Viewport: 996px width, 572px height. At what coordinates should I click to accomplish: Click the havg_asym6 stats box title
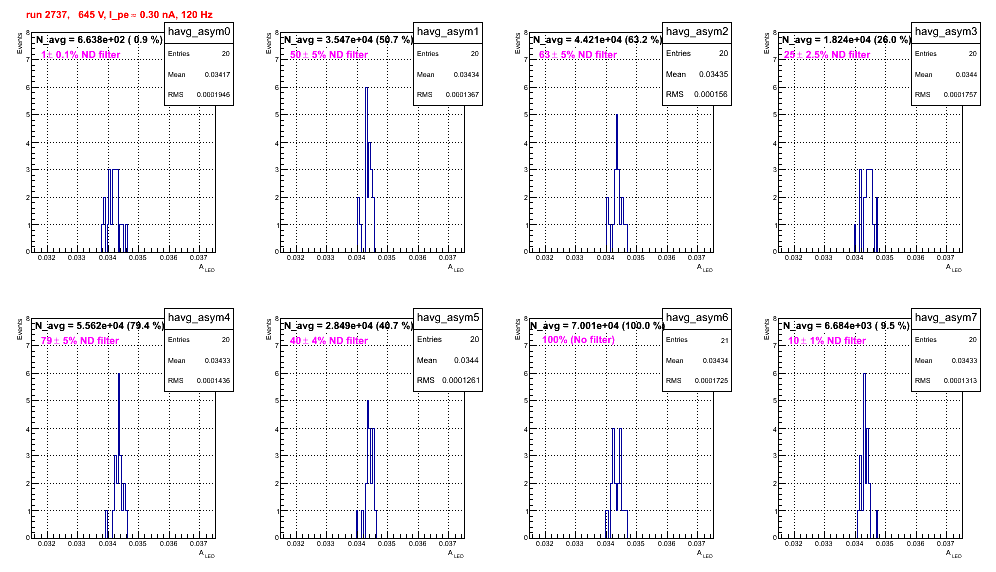[697, 318]
